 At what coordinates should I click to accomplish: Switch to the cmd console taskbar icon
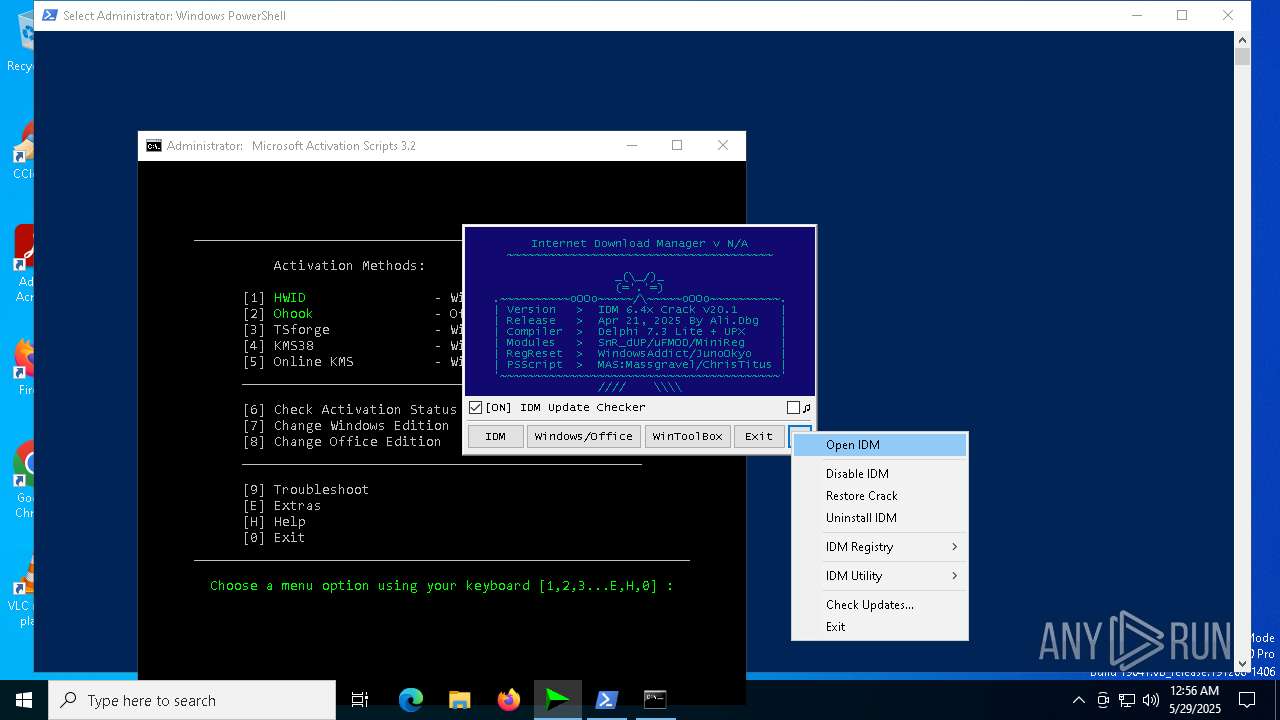tap(655, 700)
